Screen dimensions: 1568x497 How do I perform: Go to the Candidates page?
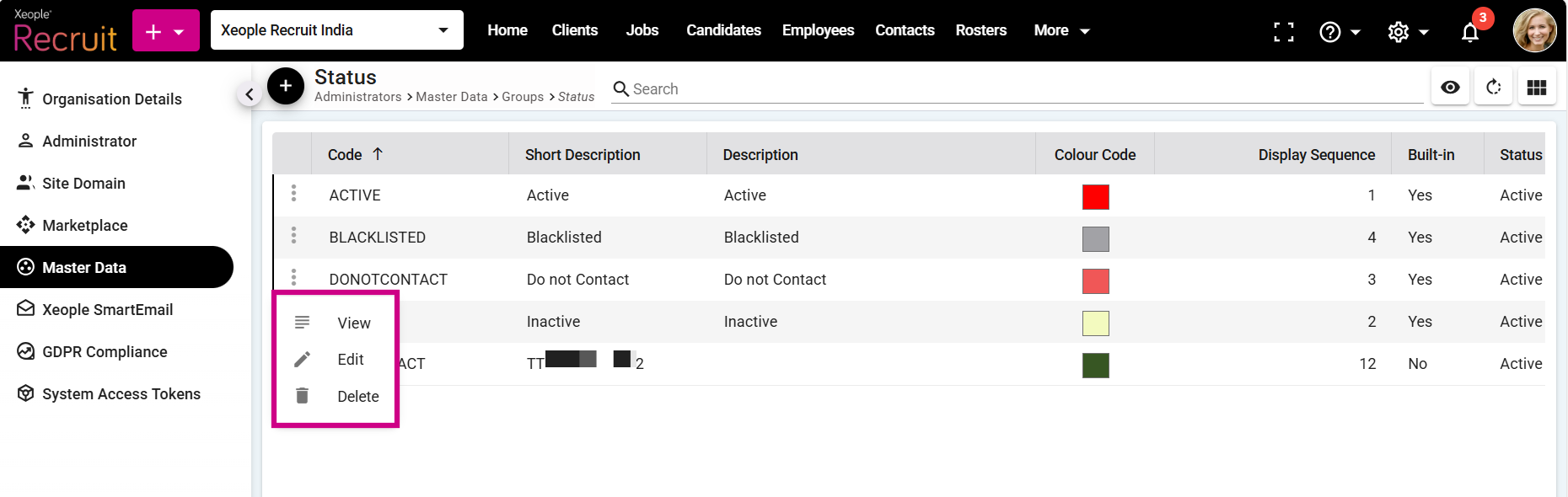pyautogui.click(x=723, y=30)
